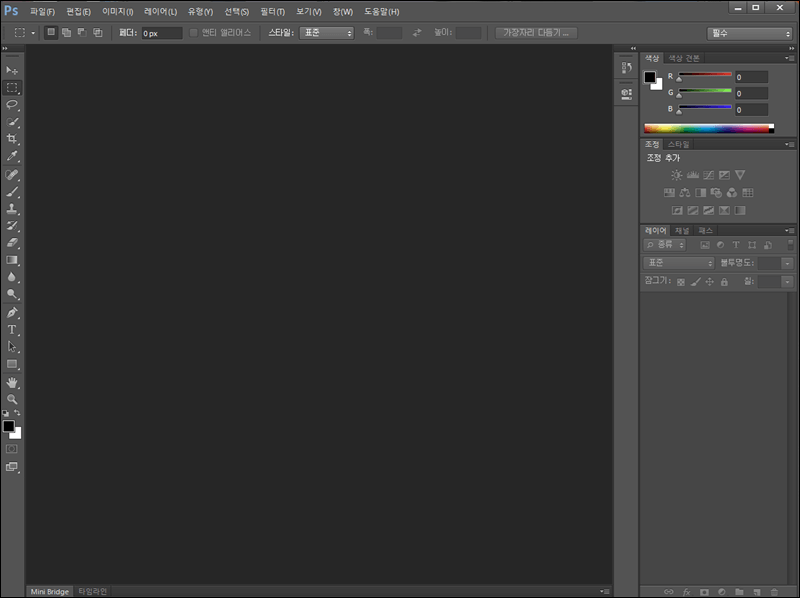Open the 스타일 dropdown set to 표준
This screenshot has width=800, height=598.
[327, 33]
